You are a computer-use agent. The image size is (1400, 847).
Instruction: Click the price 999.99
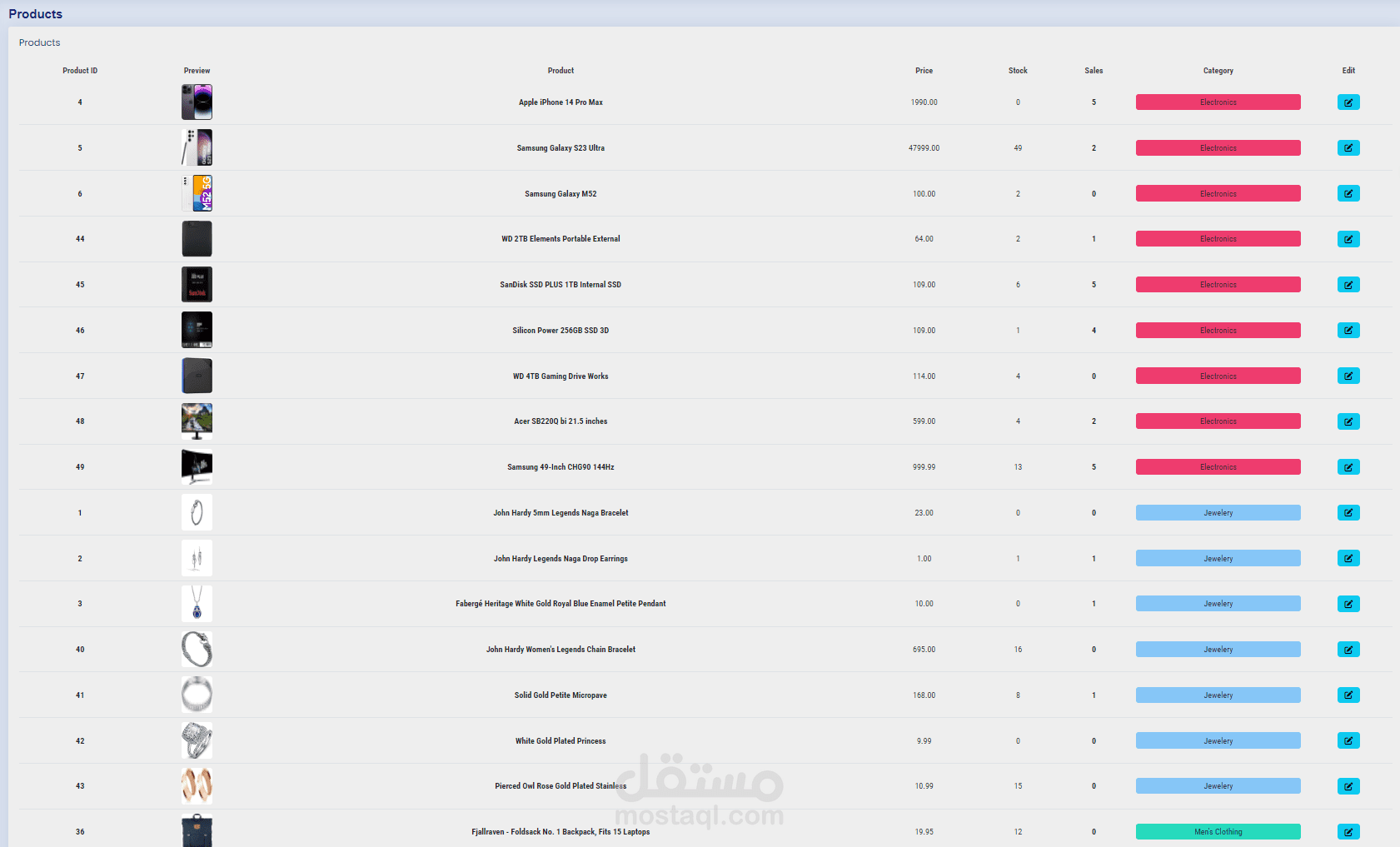[x=924, y=467]
